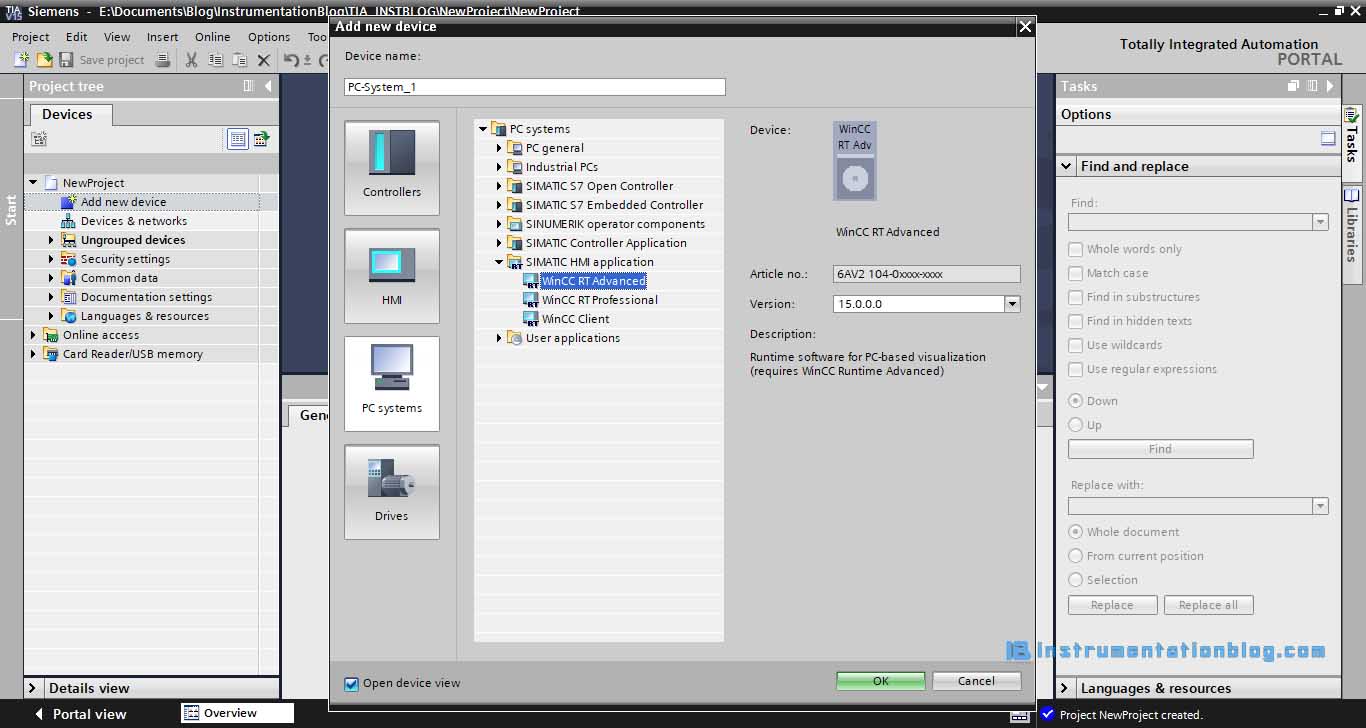Viewport: 1366px width, 728px height.
Task: Enable Whole words only checkbox
Action: coord(1075,249)
